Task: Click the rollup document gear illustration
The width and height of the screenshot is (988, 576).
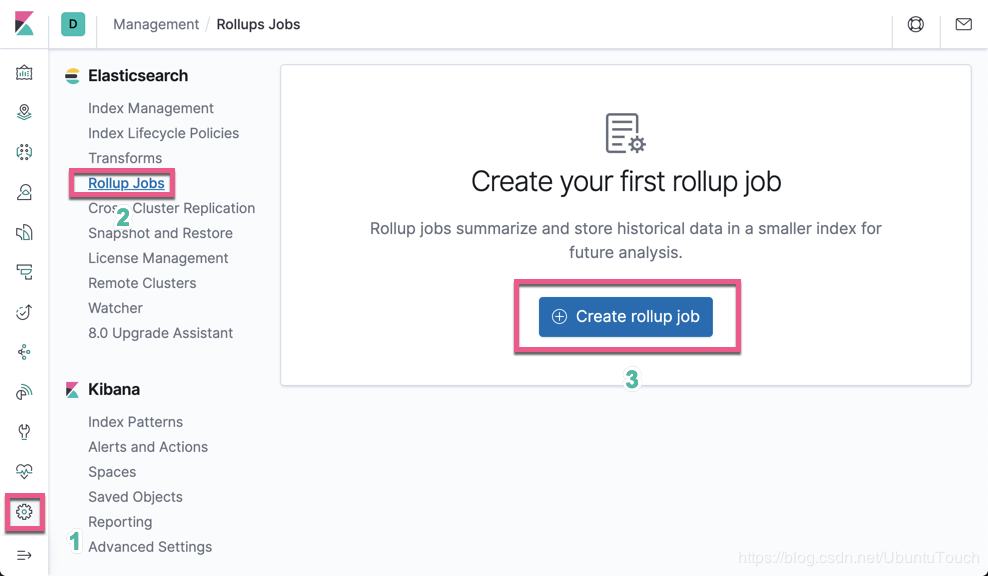Action: 626,133
